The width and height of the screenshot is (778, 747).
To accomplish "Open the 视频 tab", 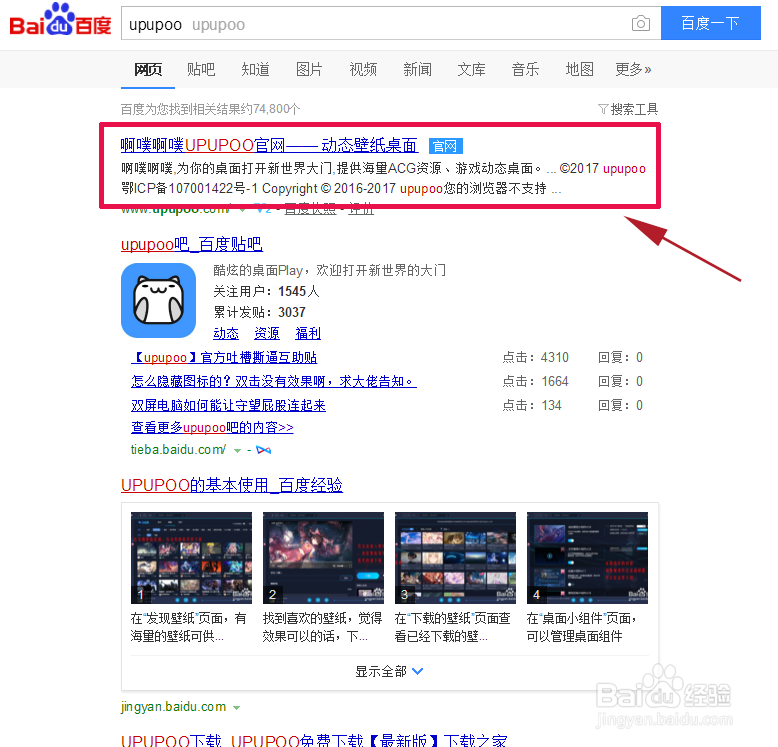I will pos(363,69).
